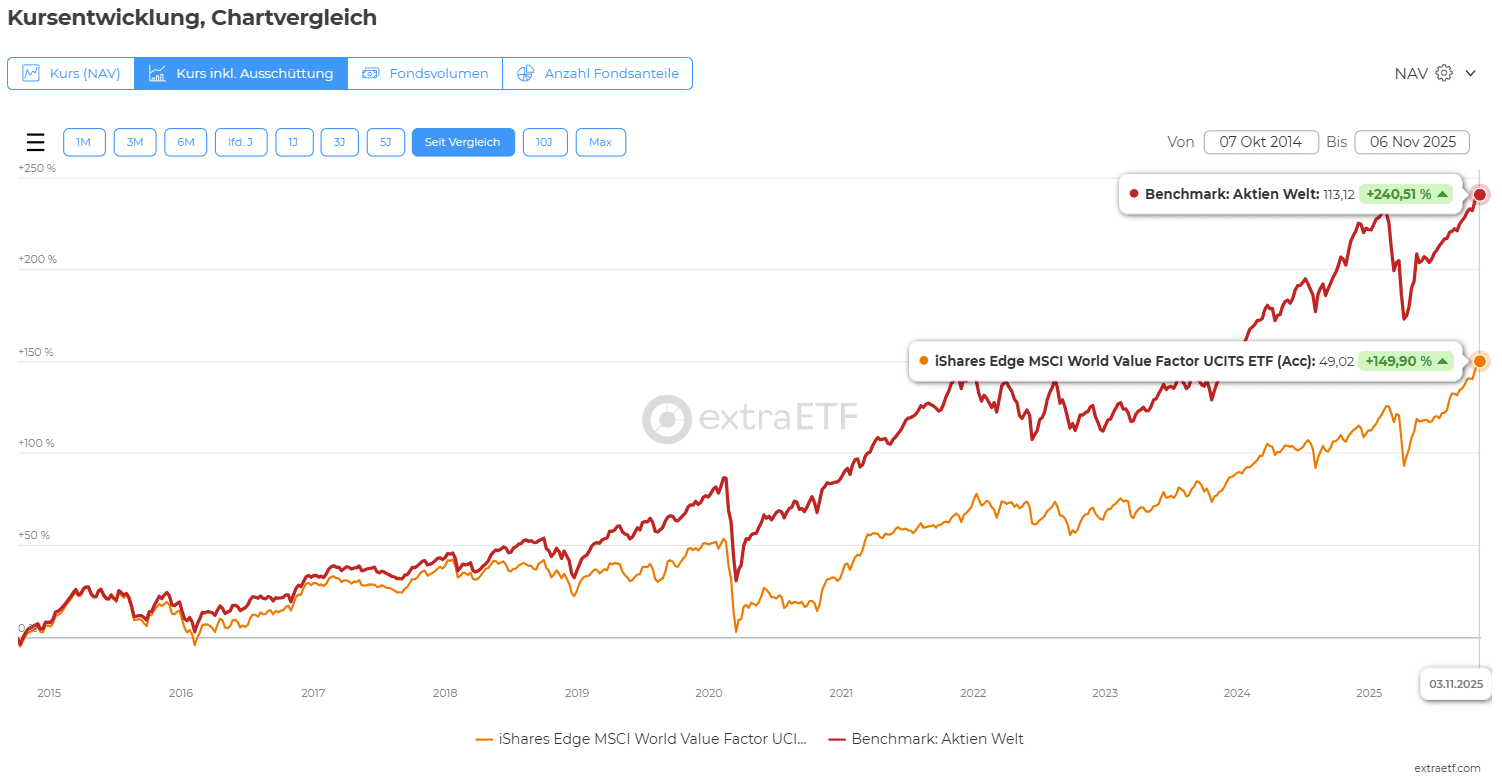Open the Von start date picker

pyautogui.click(x=1260, y=142)
